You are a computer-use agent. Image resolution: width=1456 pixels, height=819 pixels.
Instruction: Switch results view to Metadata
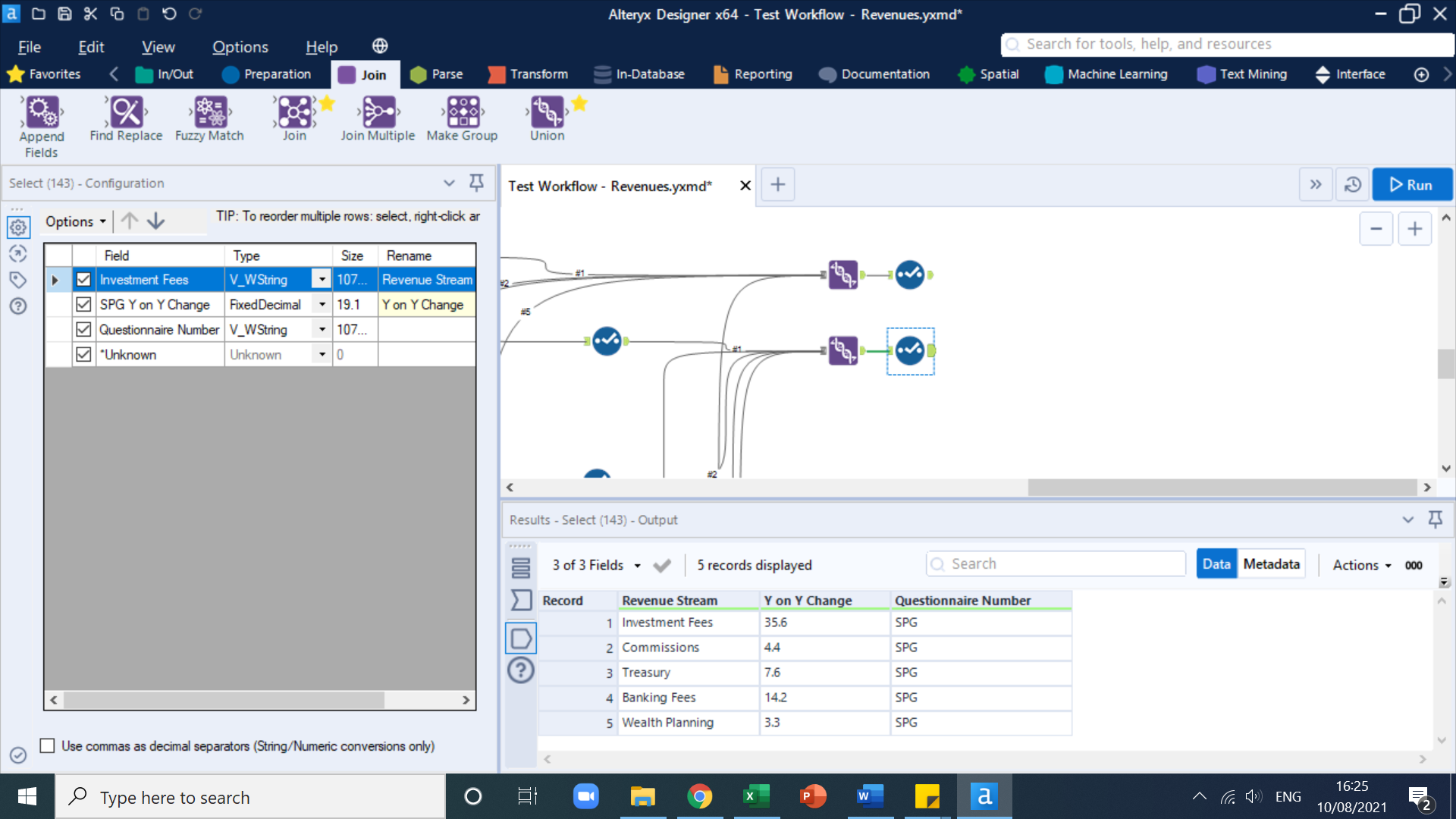(x=1271, y=563)
